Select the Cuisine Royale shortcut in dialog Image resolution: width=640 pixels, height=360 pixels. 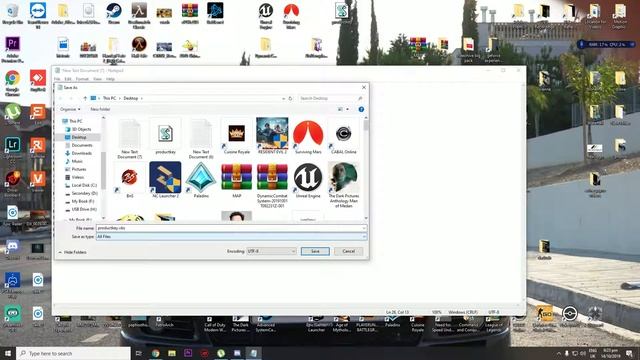pyautogui.click(x=237, y=137)
